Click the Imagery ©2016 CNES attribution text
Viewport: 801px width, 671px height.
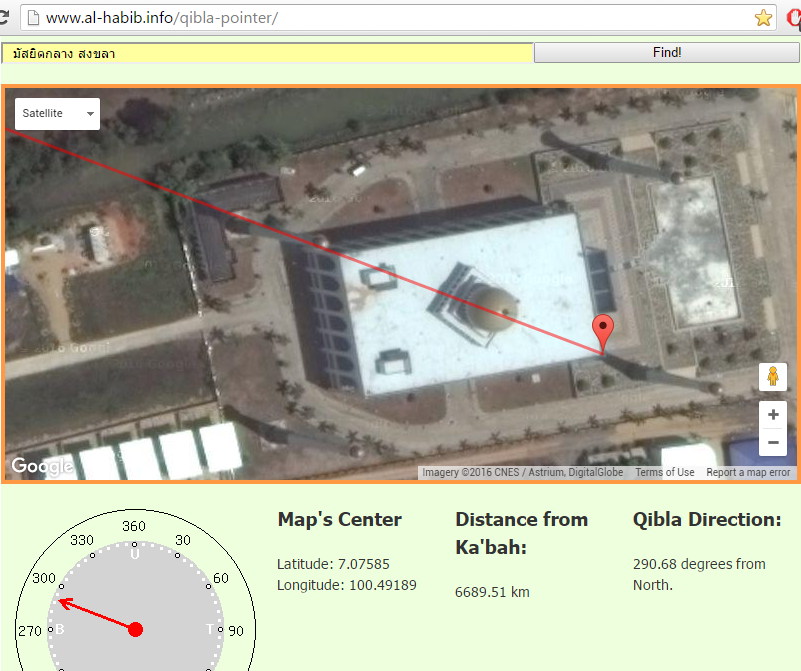(522, 472)
